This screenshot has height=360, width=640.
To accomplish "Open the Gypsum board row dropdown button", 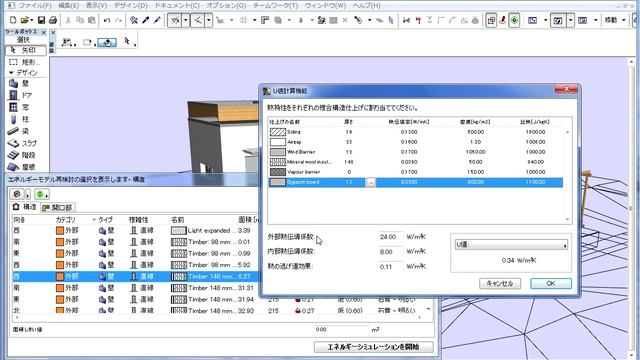I will (370, 182).
